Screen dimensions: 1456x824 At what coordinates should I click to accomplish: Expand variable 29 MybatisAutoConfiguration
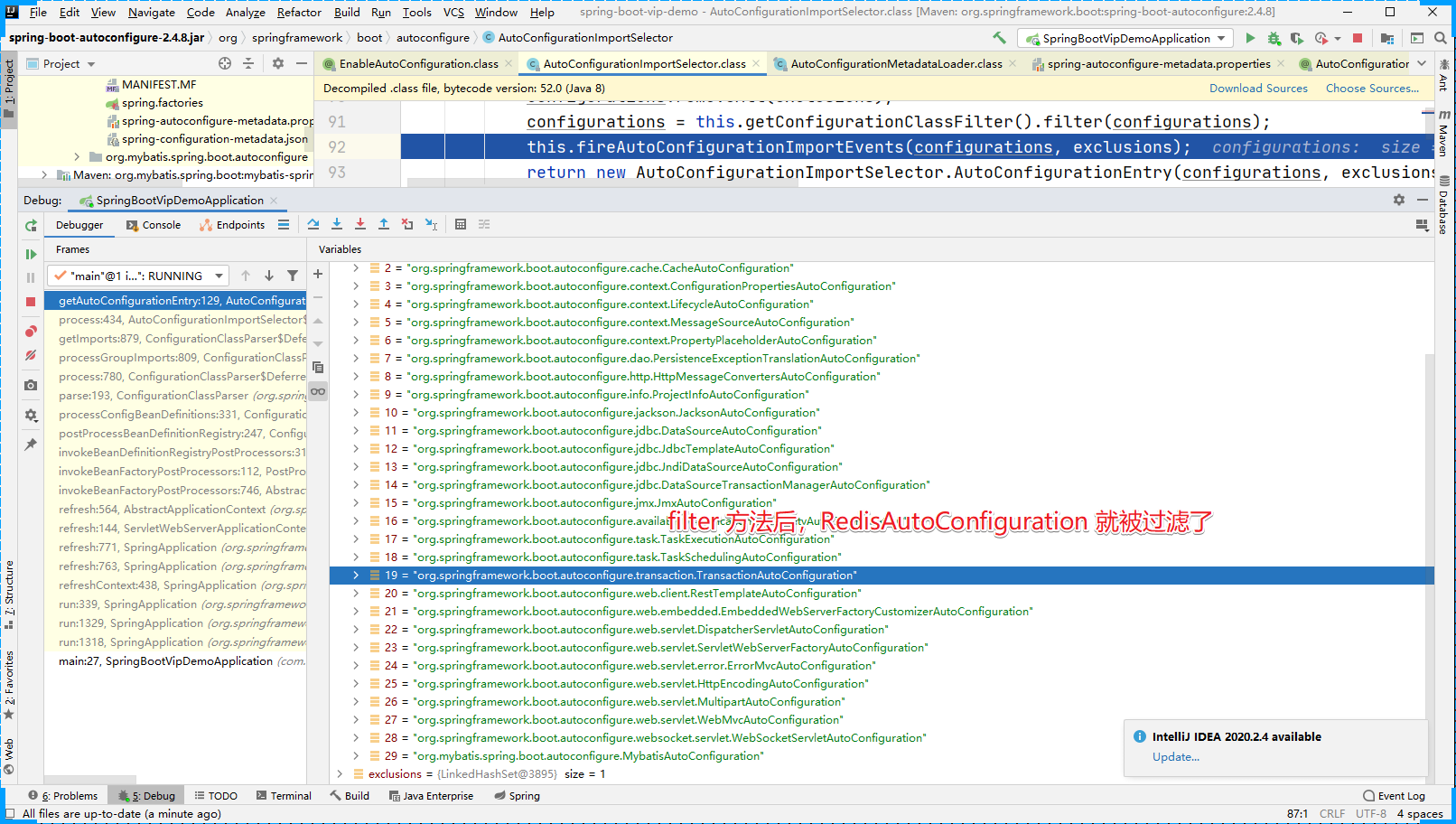tap(356, 756)
